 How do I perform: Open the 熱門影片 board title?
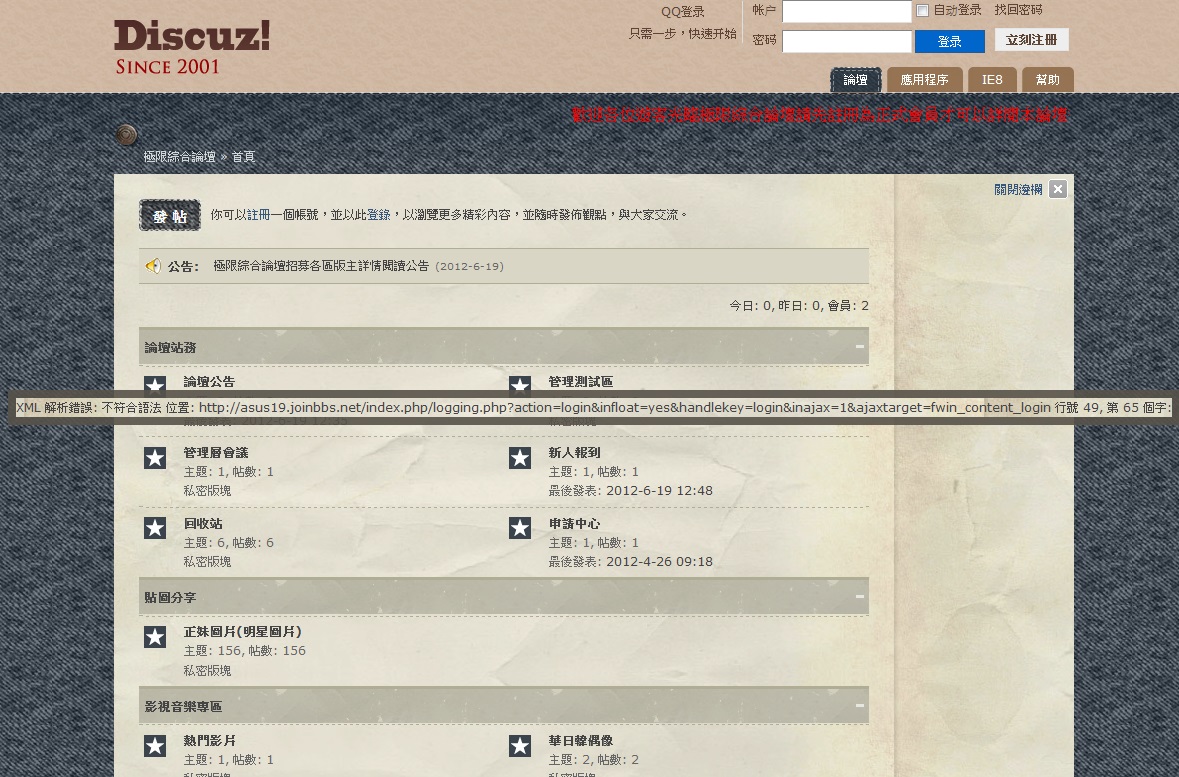(x=209, y=740)
